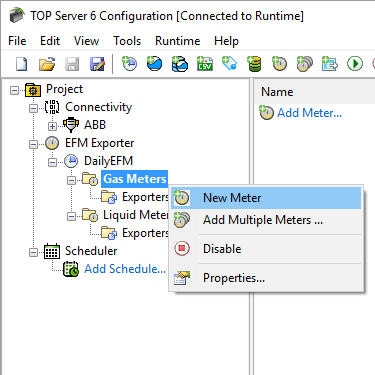375x375 pixels.
Task: Click the add poll group clock icon
Action: (x=129, y=64)
